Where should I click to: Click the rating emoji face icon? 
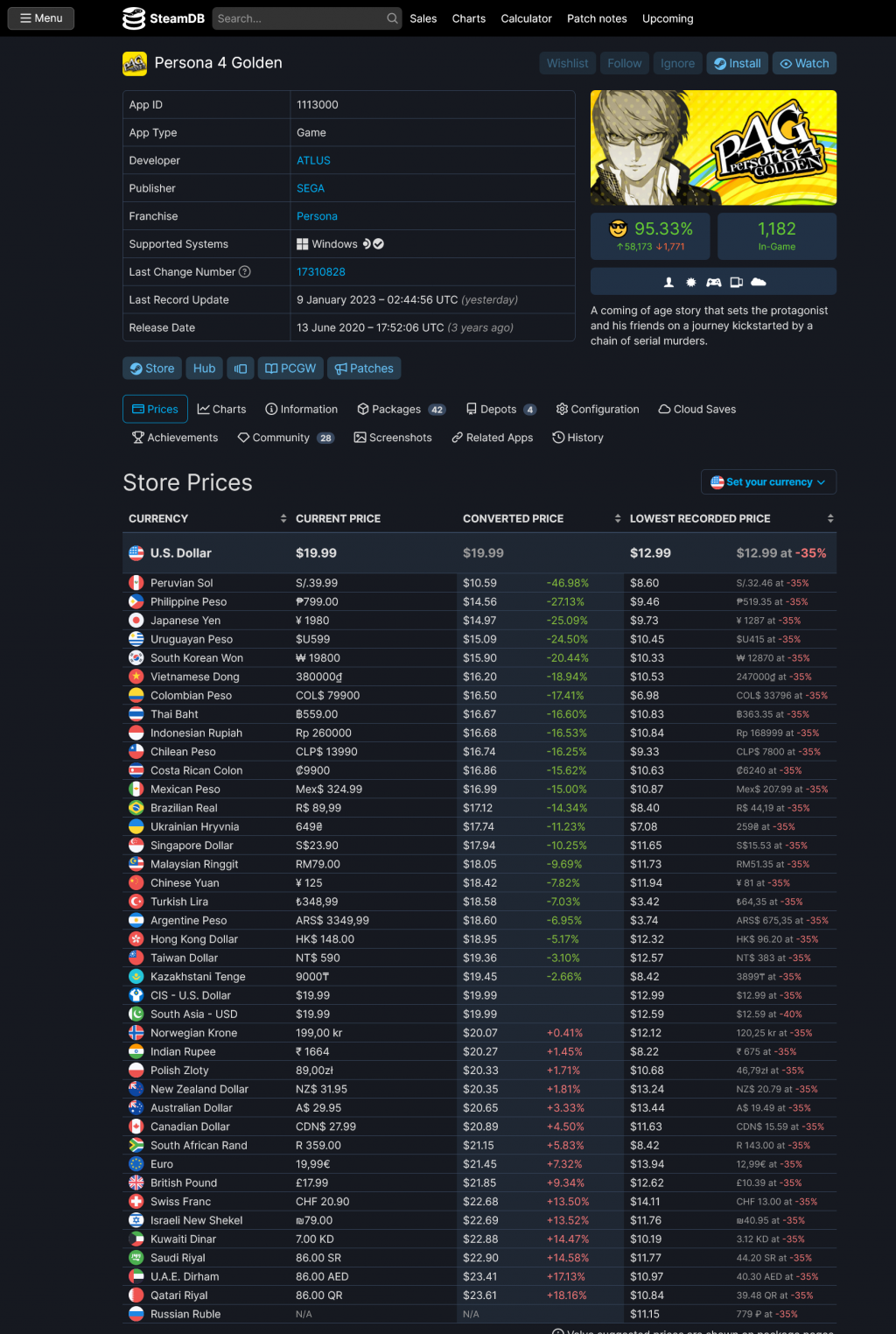[x=619, y=229]
